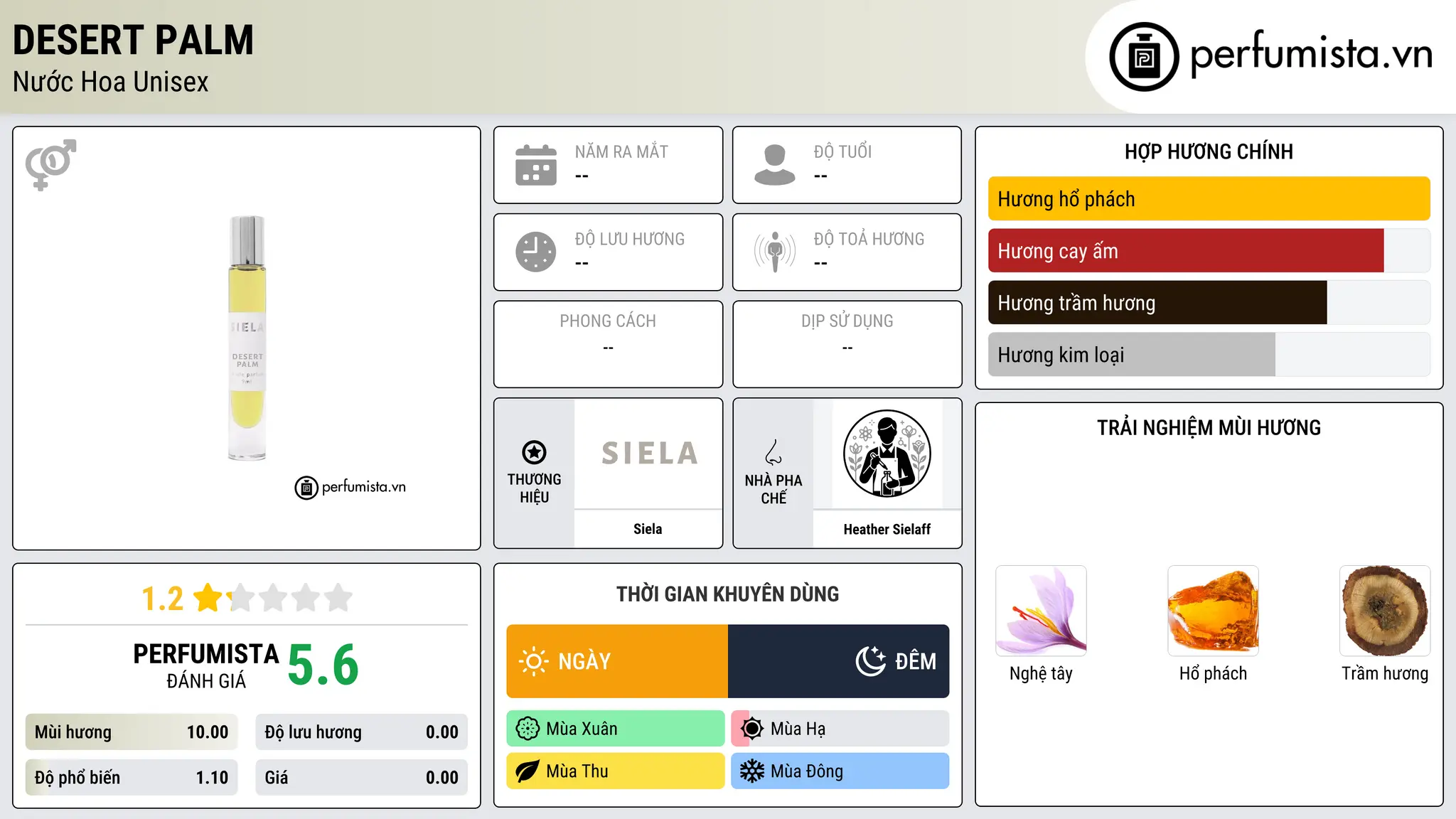Open the Siela brand name link
Image resolution: width=1456 pixels, height=819 pixels.
pos(648,529)
